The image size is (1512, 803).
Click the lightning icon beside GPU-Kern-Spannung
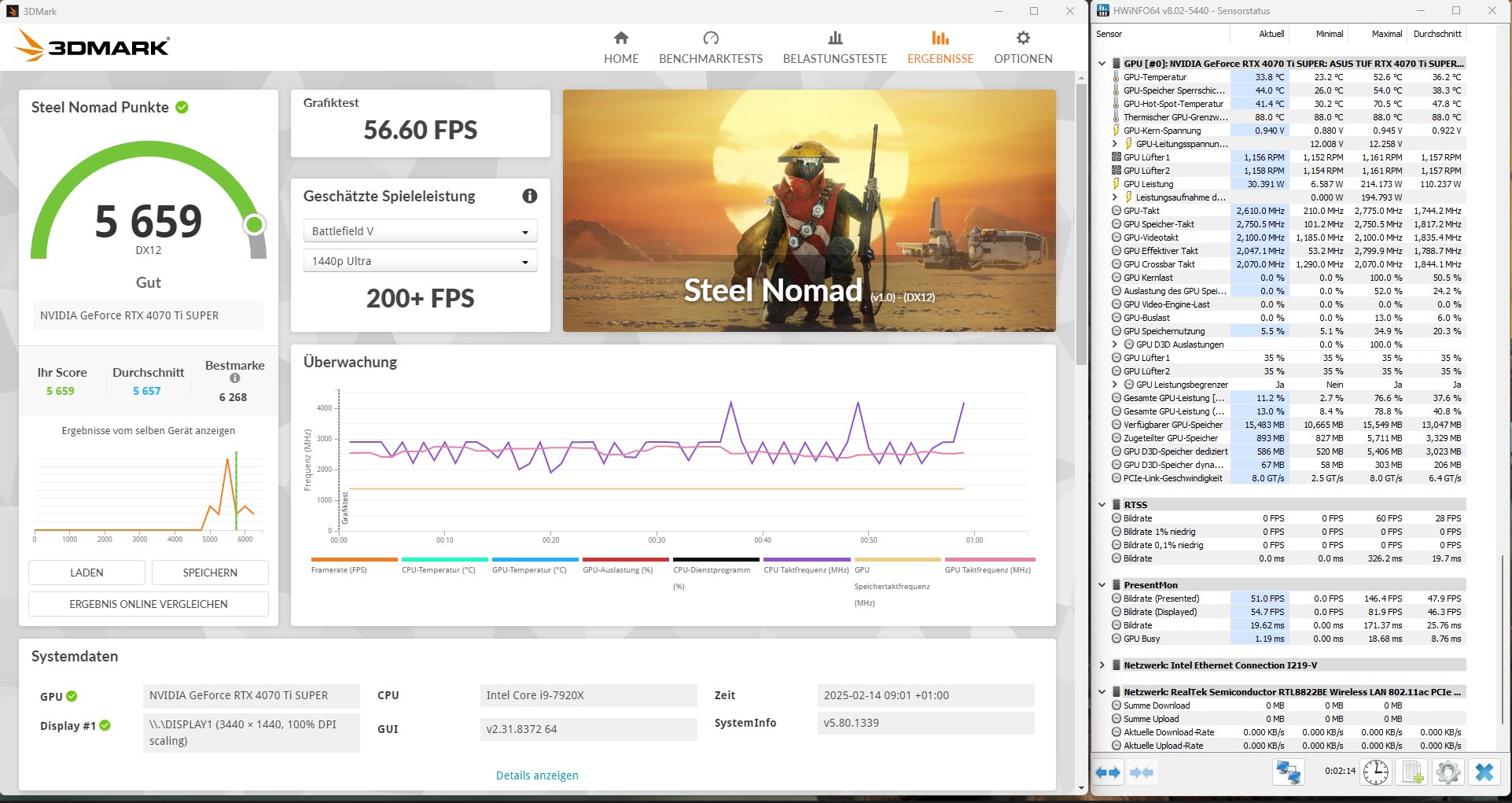(x=1116, y=131)
